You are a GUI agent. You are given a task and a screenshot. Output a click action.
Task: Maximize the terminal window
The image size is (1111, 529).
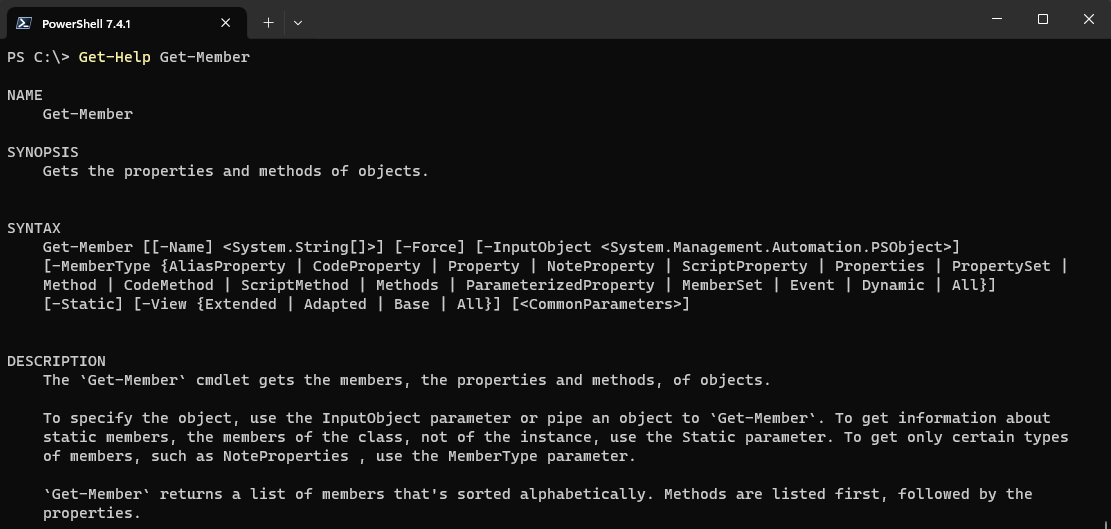[x=1042, y=19]
